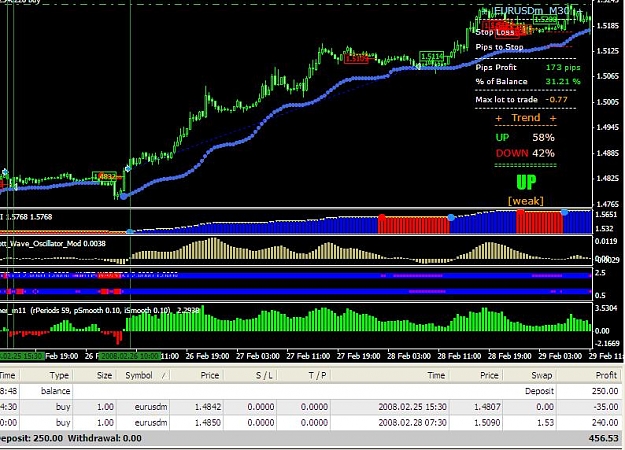Sort by the Size column header
This screenshot has height=450, width=625.
click(105, 375)
